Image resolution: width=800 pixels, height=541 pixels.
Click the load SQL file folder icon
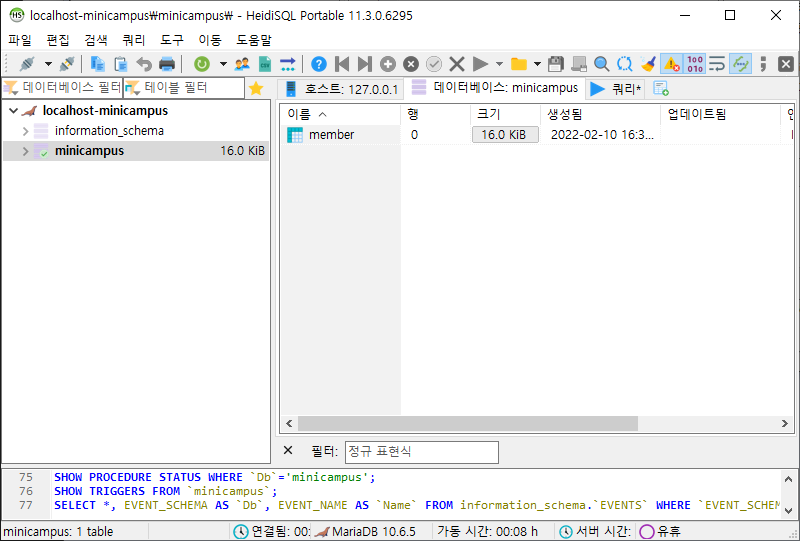point(519,64)
